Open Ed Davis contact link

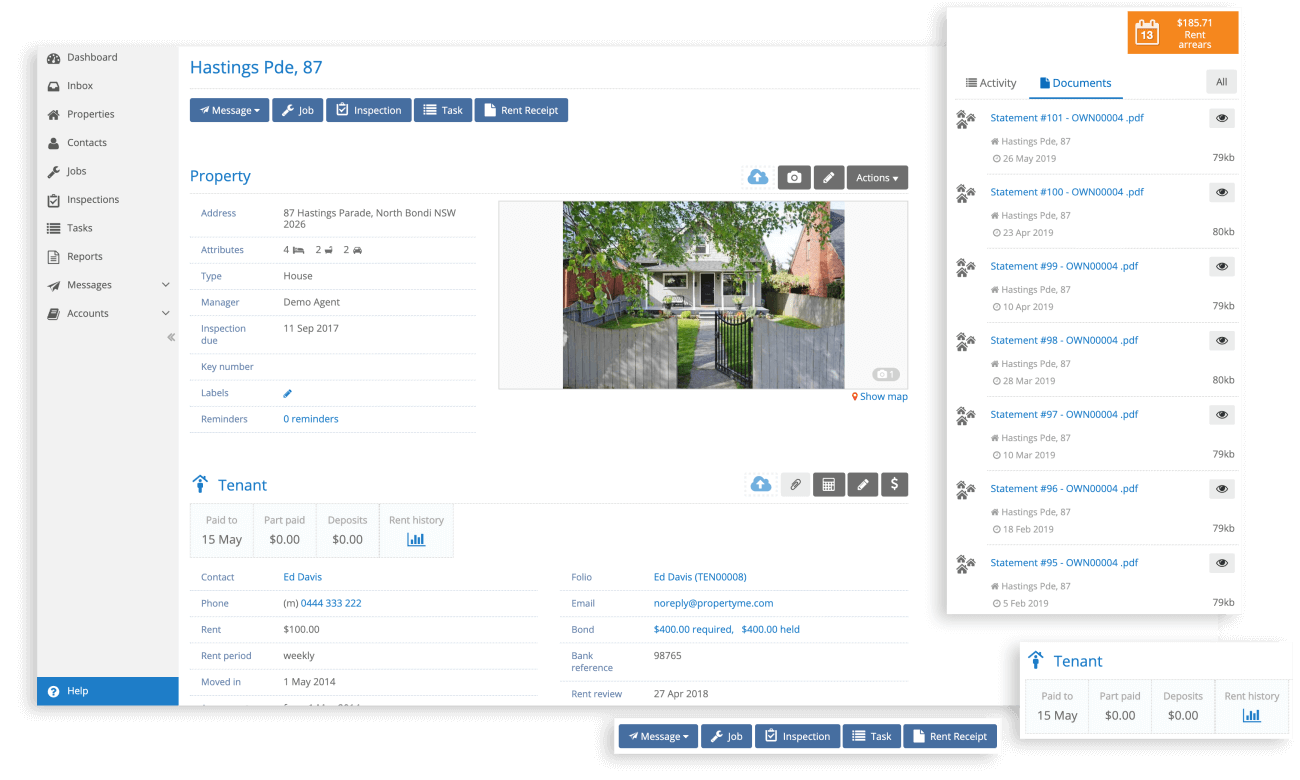303,577
